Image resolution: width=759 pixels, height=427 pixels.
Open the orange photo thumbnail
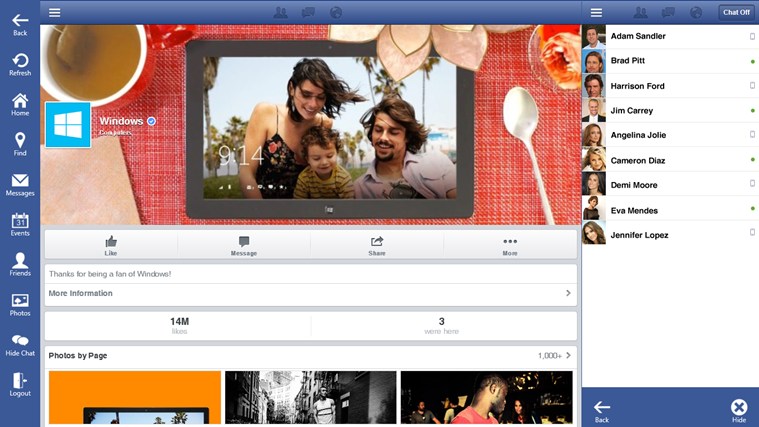[135, 398]
